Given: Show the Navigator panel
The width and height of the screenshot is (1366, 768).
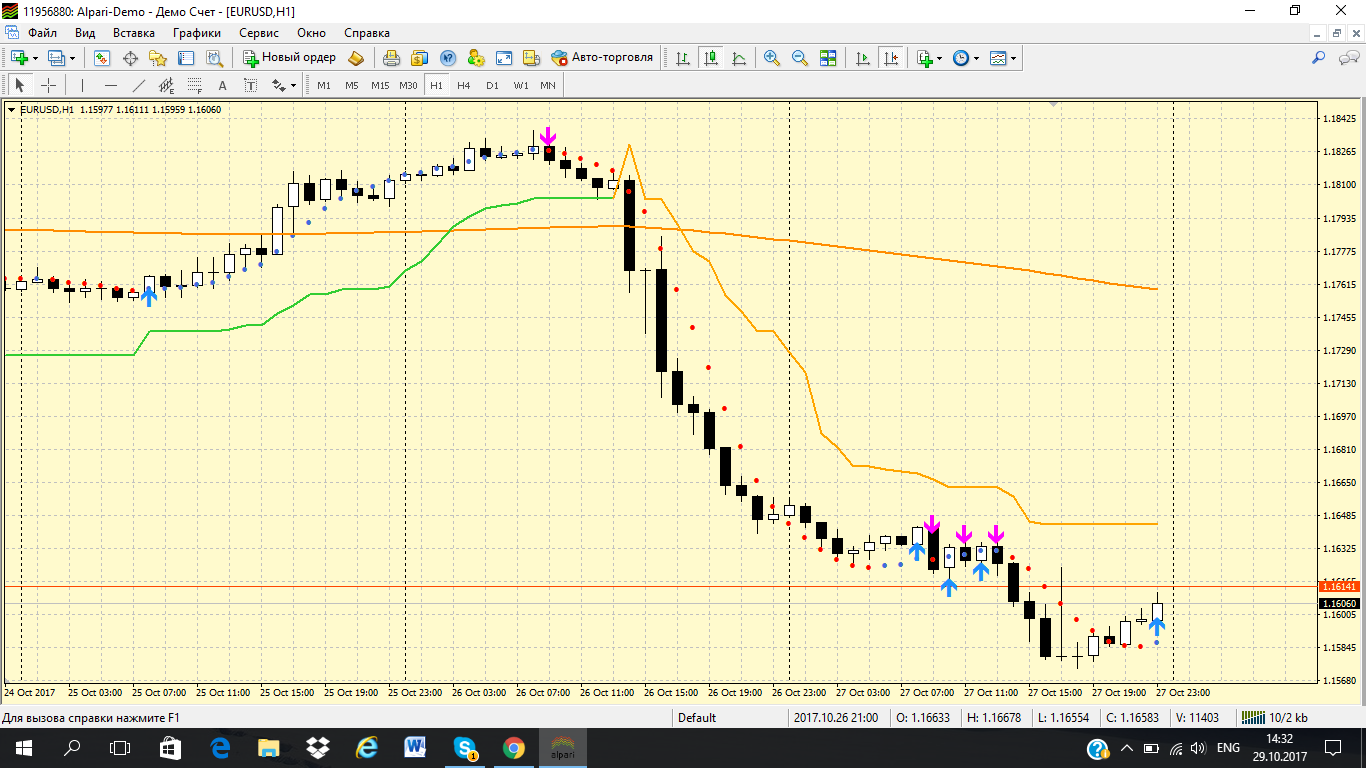Looking at the screenshot, I should (x=158, y=58).
